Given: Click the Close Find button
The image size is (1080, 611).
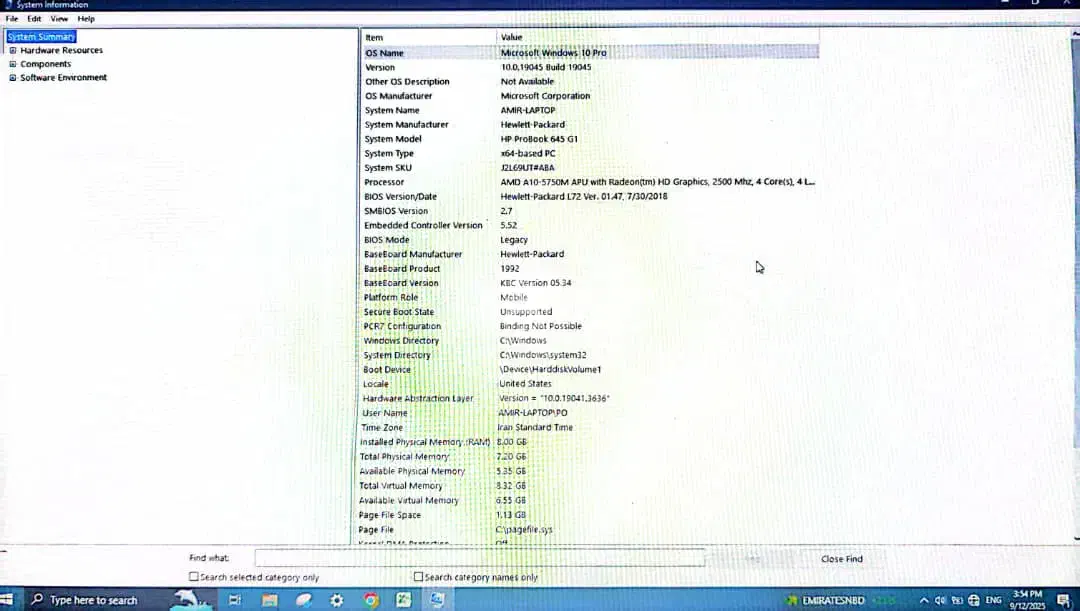Looking at the screenshot, I should (x=841, y=559).
